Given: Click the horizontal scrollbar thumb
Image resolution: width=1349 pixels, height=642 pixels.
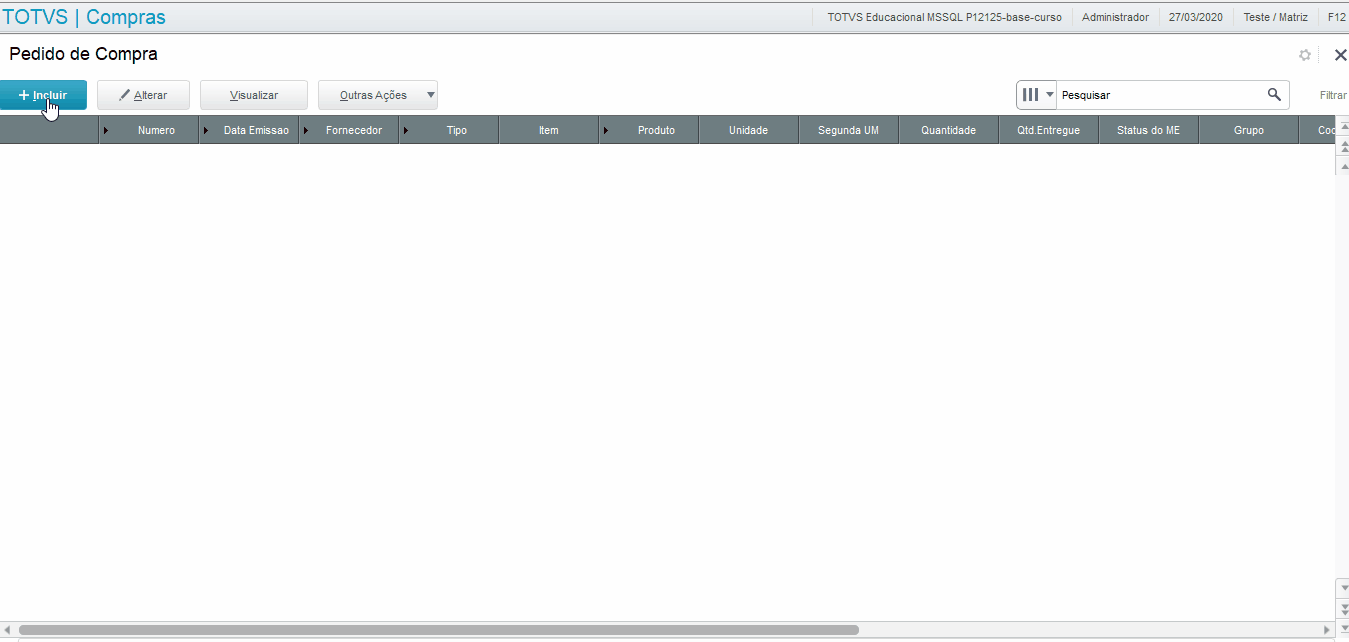Looking at the screenshot, I should 438,630.
